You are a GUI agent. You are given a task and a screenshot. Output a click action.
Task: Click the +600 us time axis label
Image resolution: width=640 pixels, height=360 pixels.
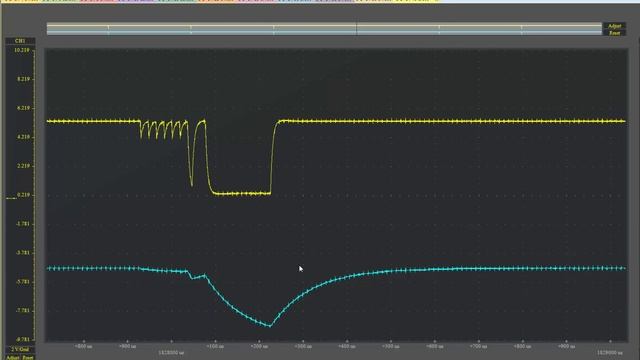(434, 347)
